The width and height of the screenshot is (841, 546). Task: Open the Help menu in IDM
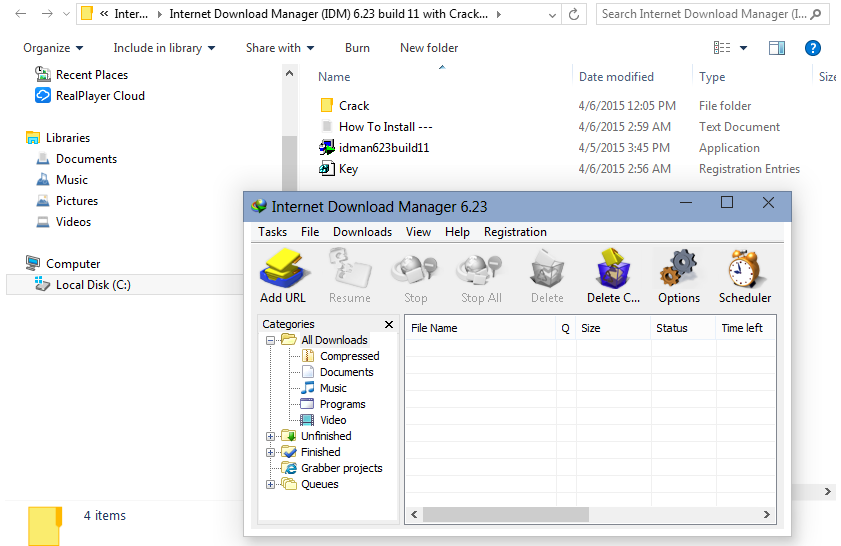pyautogui.click(x=458, y=232)
